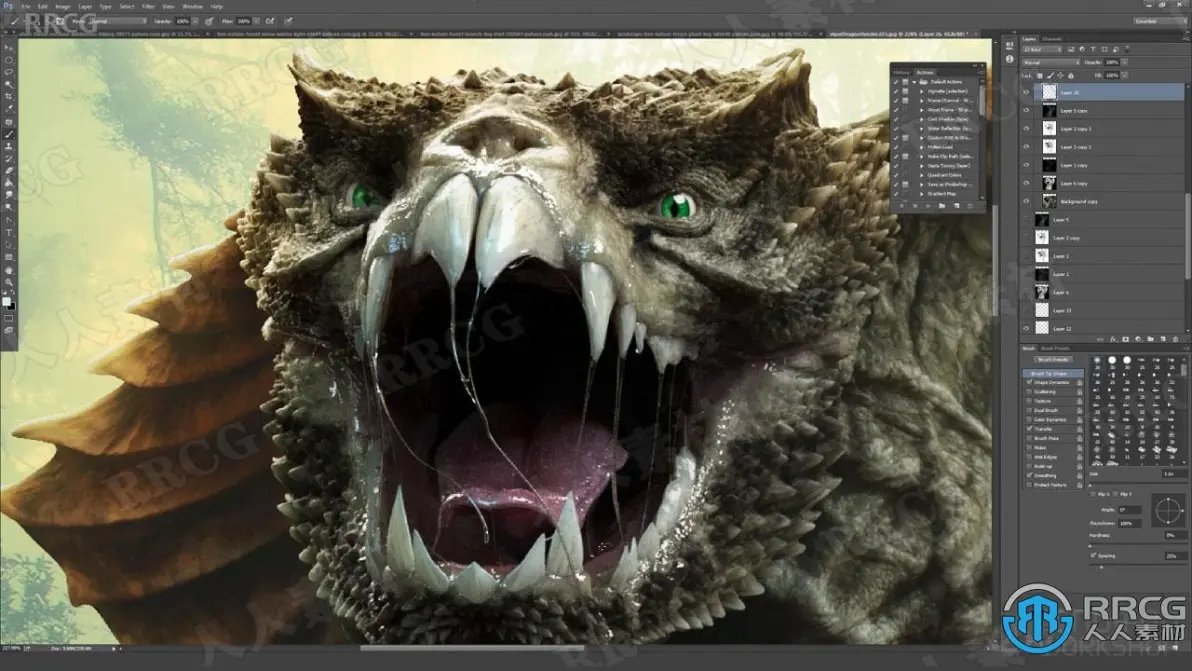Open the layer Fill dropdown arrow
1192x671 pixels.
(1124, 75)
